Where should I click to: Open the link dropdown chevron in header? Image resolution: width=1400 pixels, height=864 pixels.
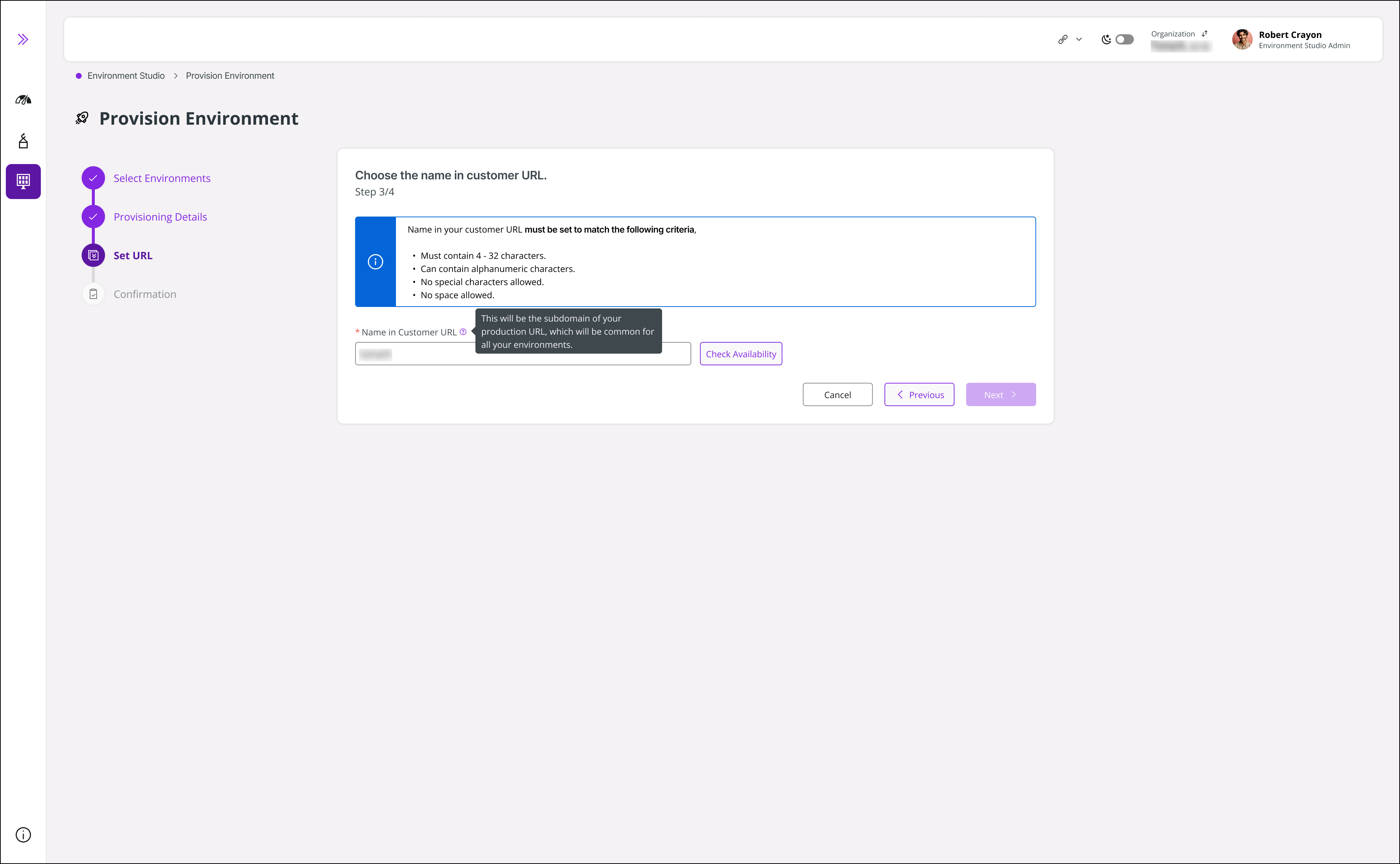[1079, 39]
